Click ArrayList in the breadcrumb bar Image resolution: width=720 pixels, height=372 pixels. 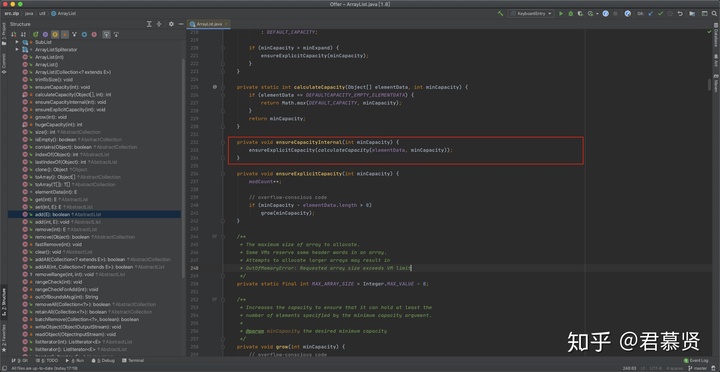pos(64,14)
